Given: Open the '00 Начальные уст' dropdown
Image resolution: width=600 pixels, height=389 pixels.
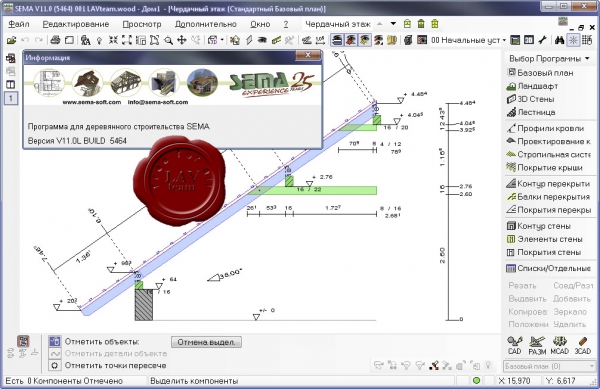Looking at the screenshot, I should [x=468, y=40].
